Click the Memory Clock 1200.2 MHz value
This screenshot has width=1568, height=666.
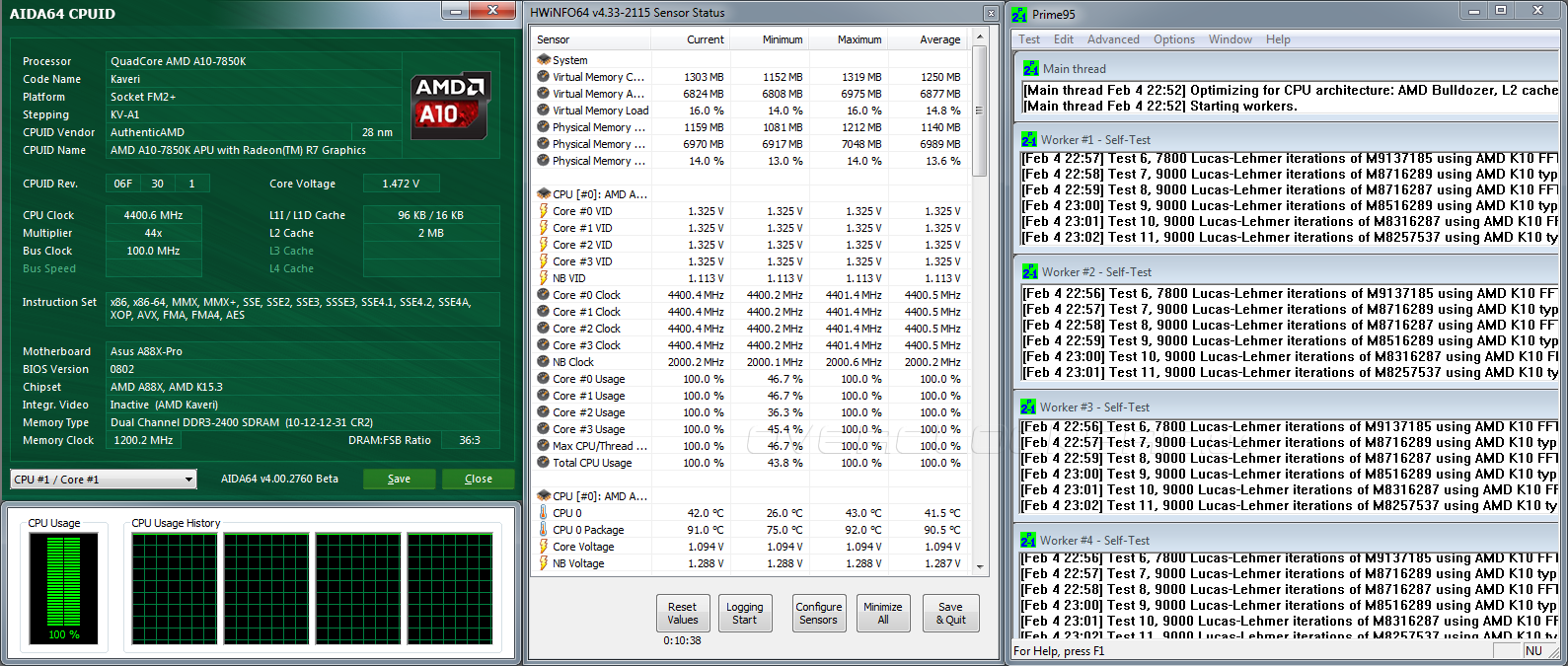(143, 440)
